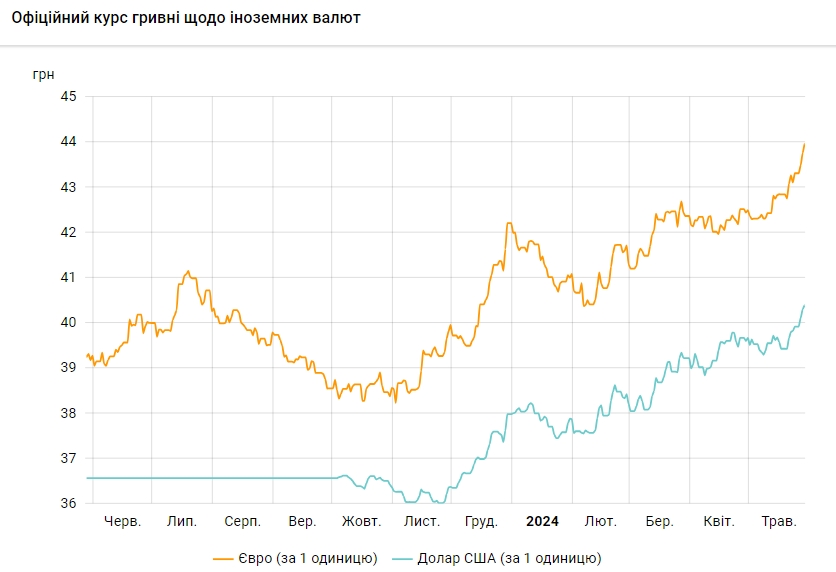Screen dimensions: 836x572
Task: Click the 36 value on the y-axis
Action: 69,503
